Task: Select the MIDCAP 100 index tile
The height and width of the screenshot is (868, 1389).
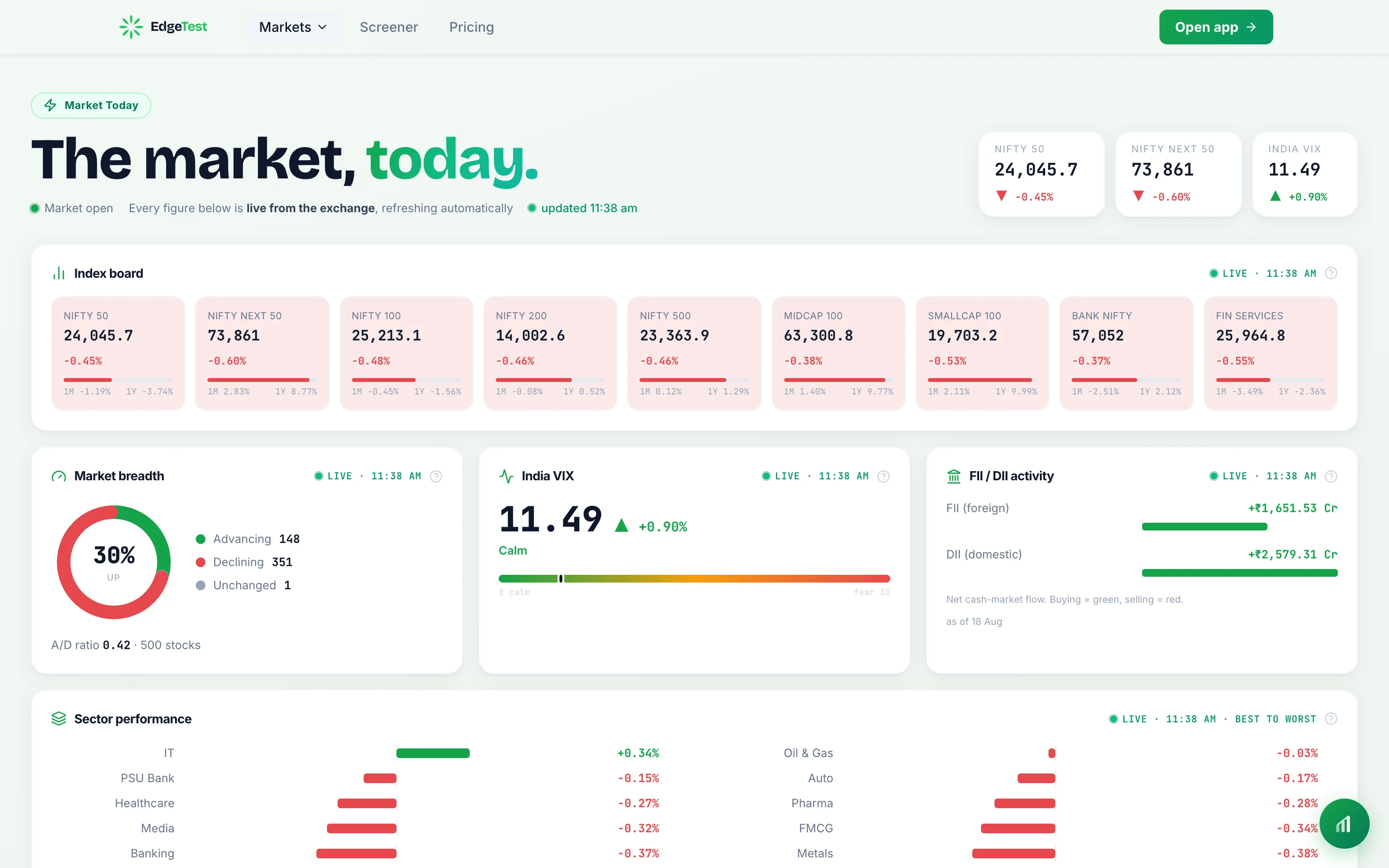Action: pos(838,353)
